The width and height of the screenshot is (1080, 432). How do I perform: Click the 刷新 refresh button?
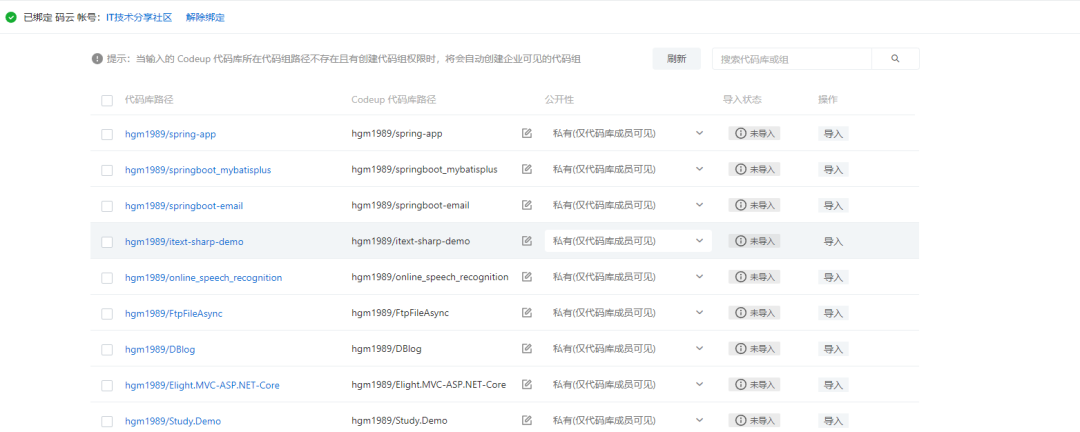point(676,59)
